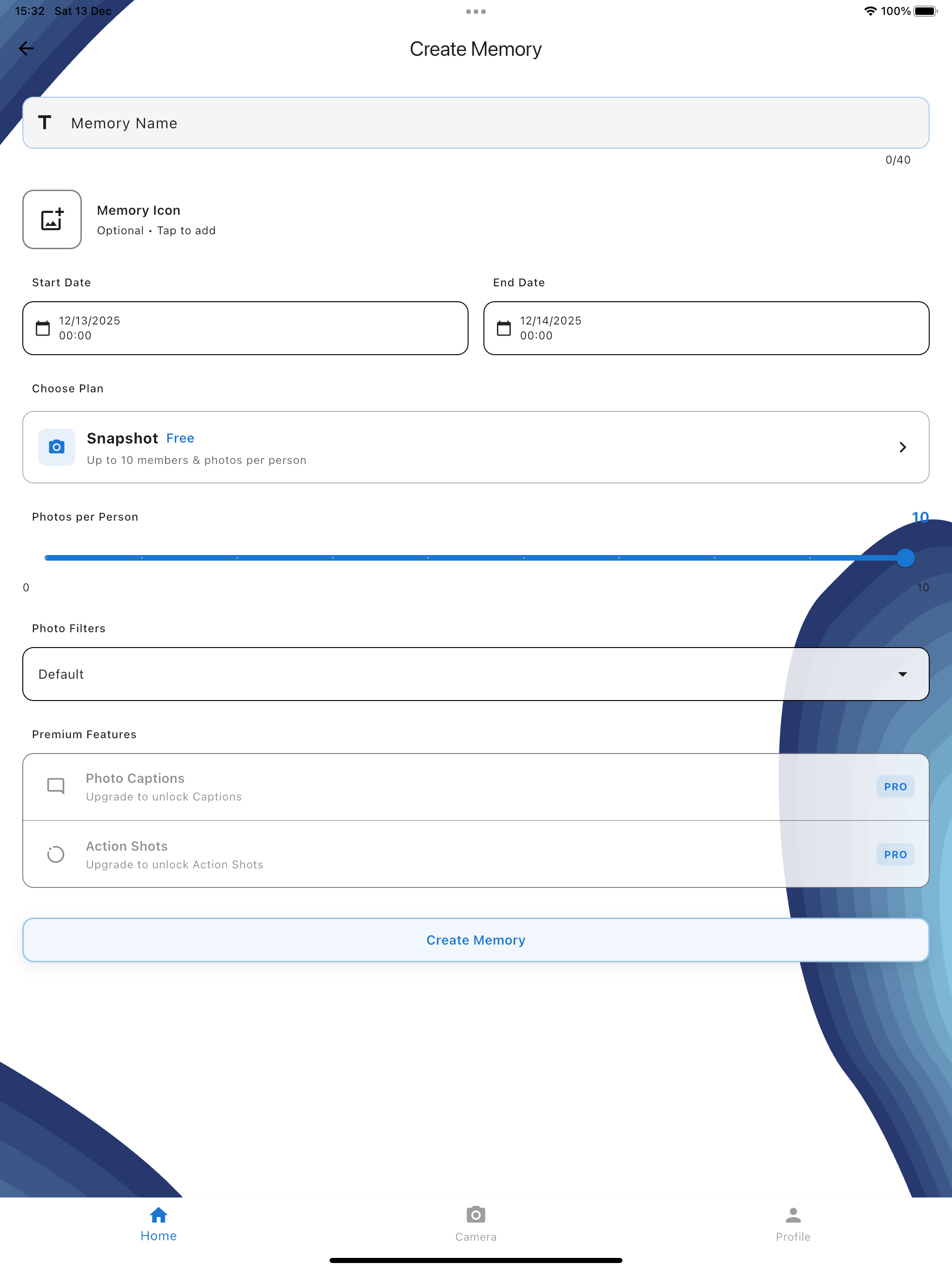Select the Photo Captions premium row
Viewport: 952px width, 1270px height.
[476, 787]
